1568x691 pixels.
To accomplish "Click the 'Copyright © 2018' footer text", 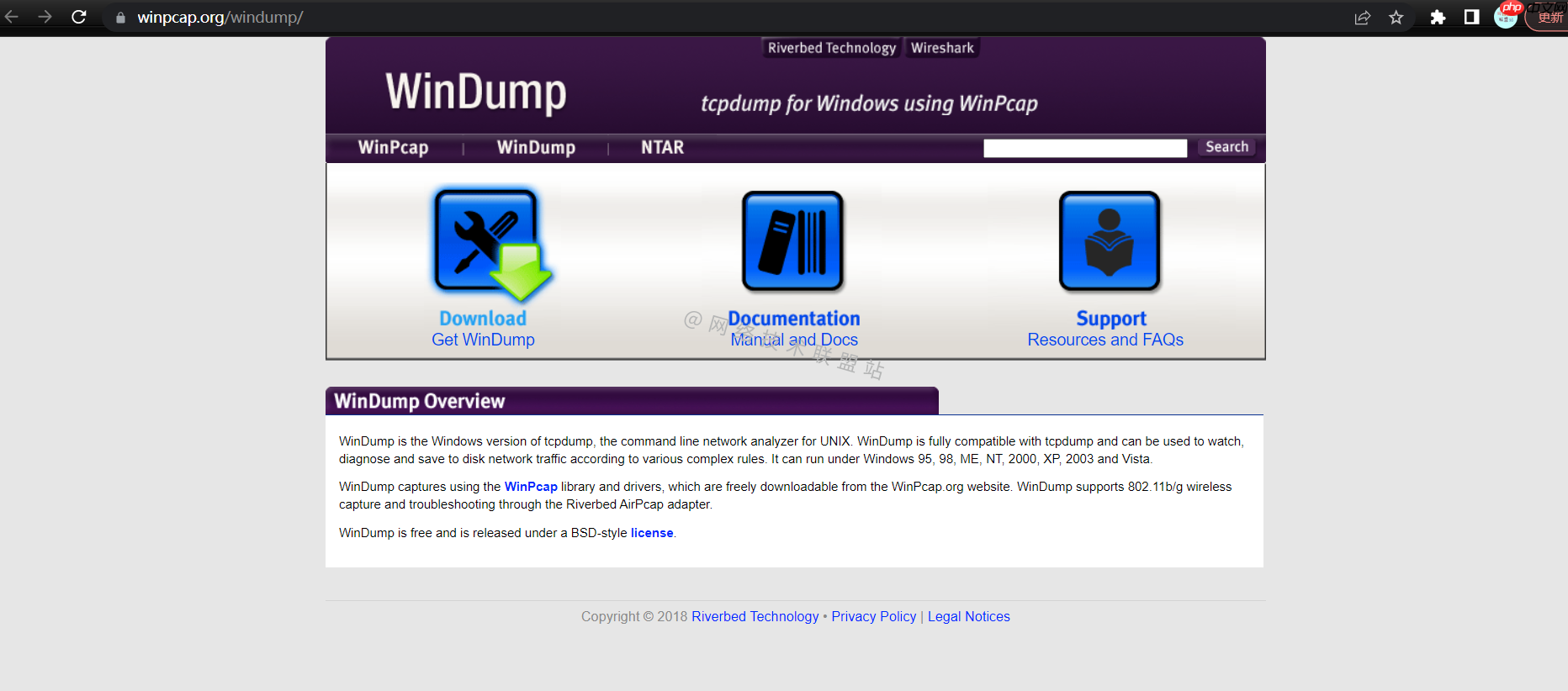I will pyautogui.click(x=634, y=617).
